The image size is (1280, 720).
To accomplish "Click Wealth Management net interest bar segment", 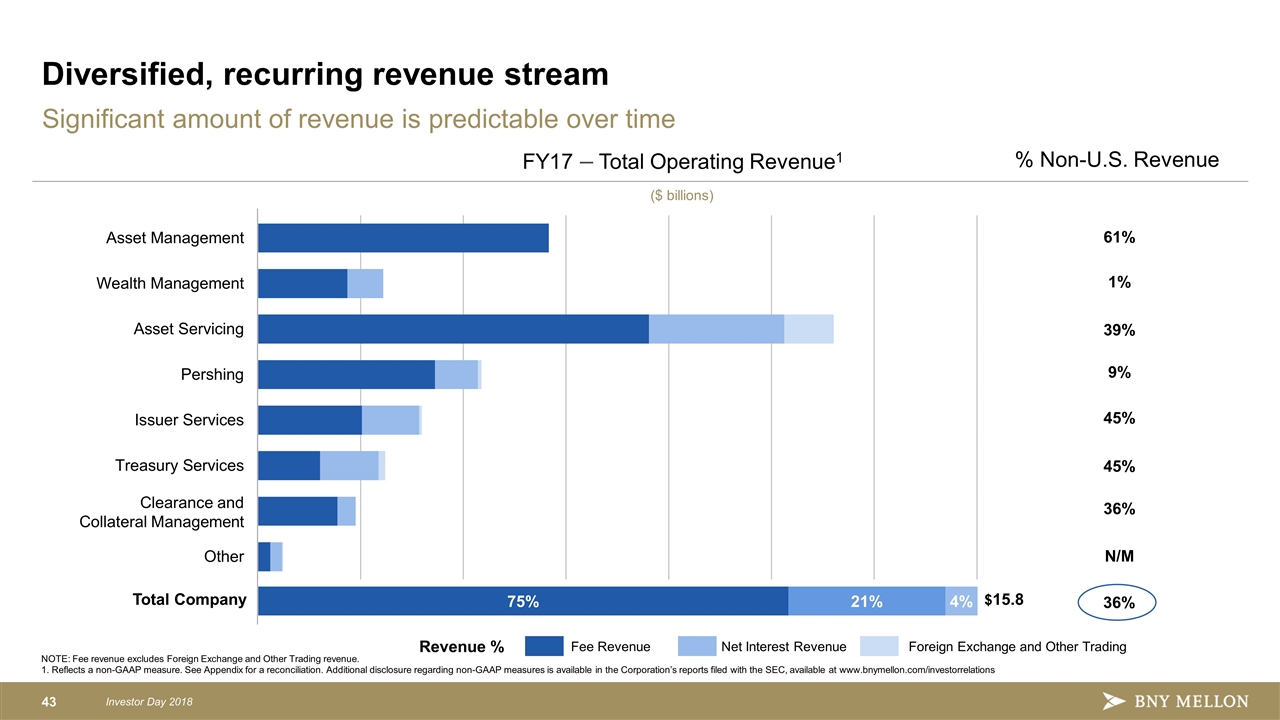I will (x=366, y=284).
